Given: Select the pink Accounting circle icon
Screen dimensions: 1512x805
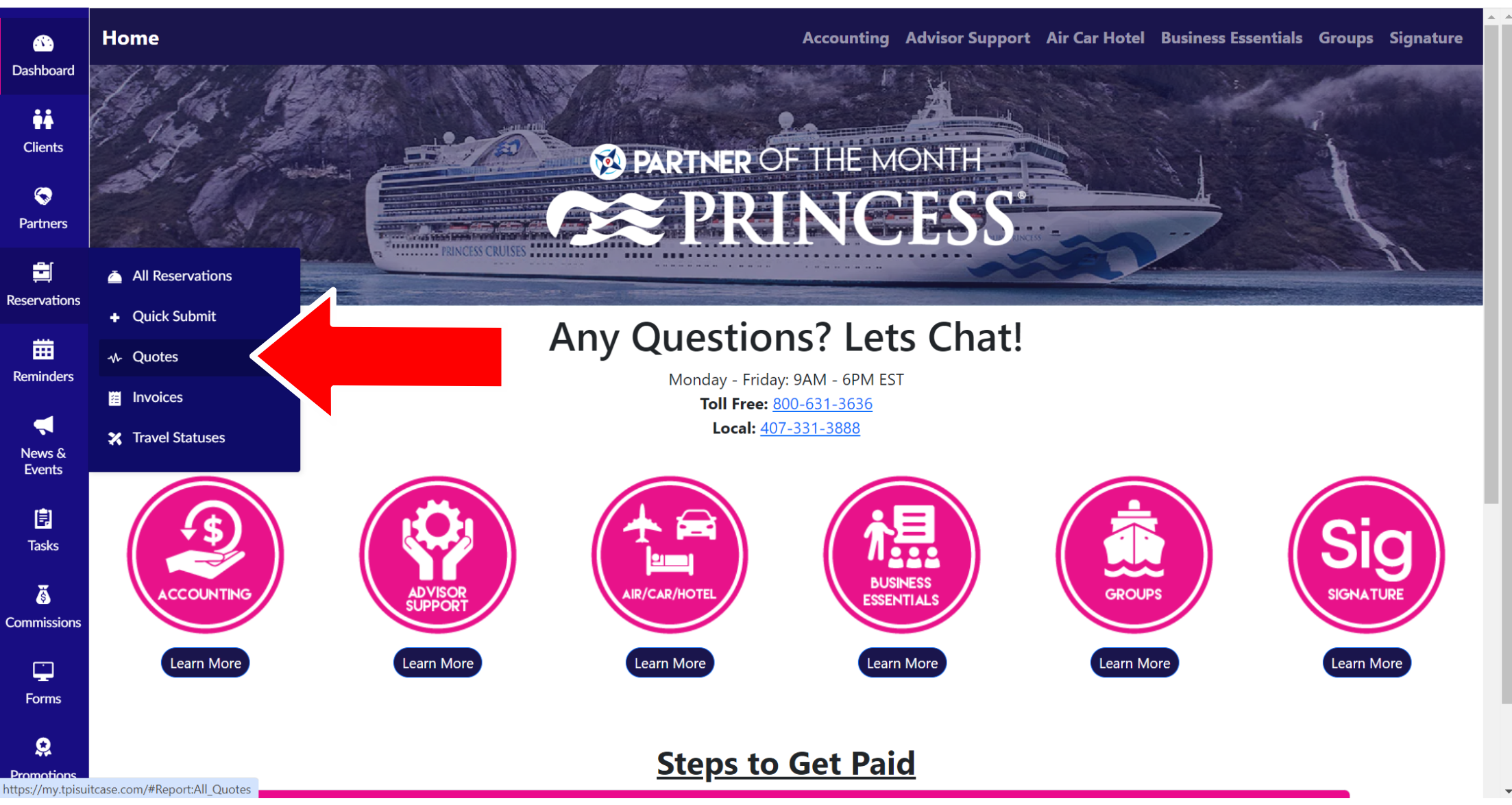Looking at the screenshot, I should pyautogui.click(x=205, y=555).
